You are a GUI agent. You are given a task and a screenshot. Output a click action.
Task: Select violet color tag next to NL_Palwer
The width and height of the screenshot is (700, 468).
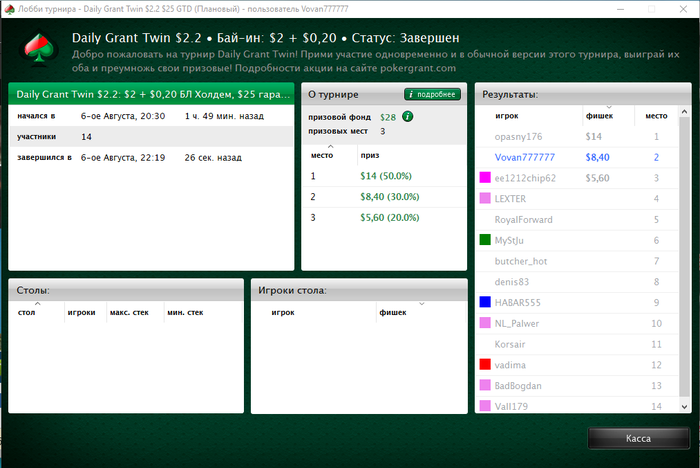(x=485, y=323)
